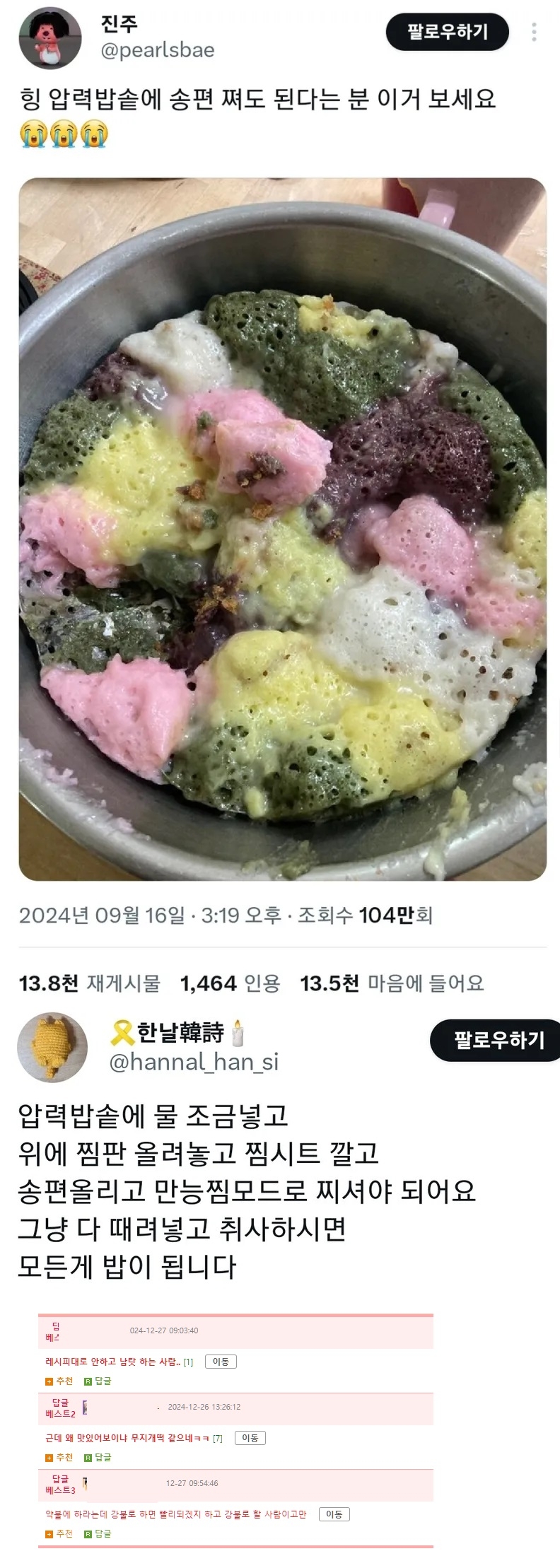Open 한날韓詩's knitted avatar
The height and width of the screenshot is (1568, 560).
click(52, 1048)
